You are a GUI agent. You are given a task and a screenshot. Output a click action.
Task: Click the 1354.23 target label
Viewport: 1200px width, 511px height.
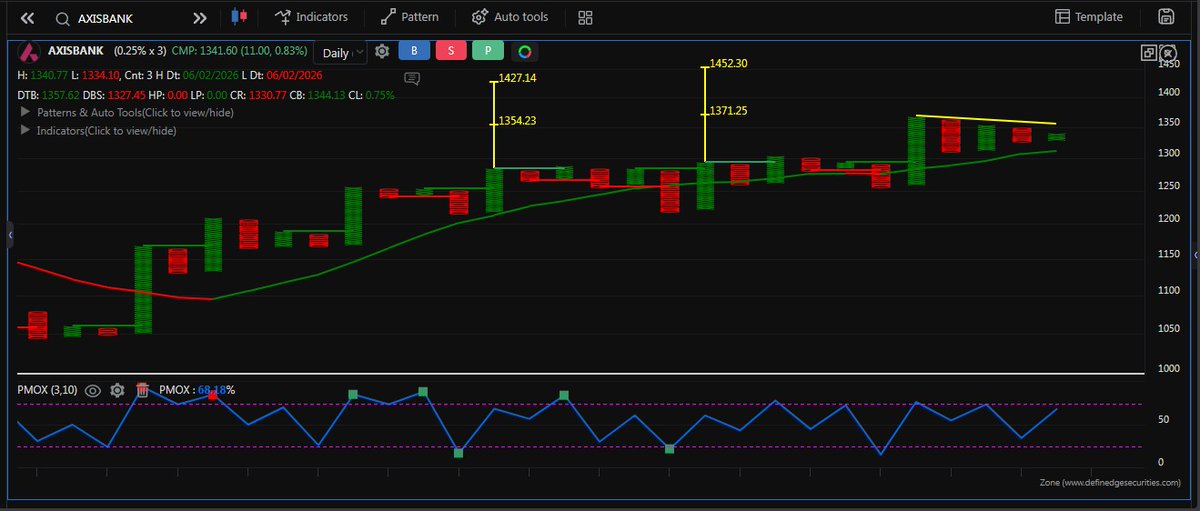coord(517,121)
